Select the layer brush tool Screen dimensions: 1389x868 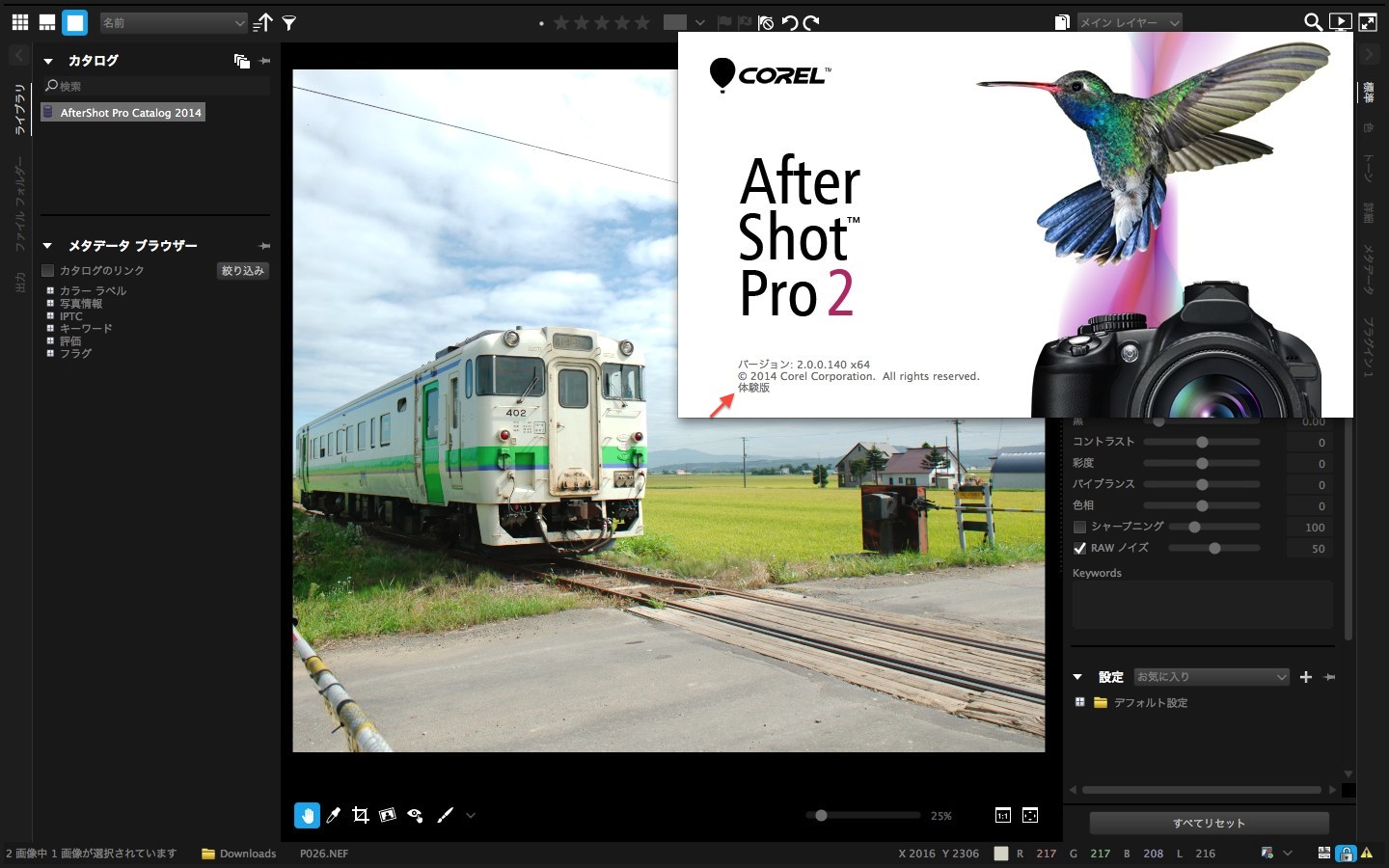pos(445,815)
